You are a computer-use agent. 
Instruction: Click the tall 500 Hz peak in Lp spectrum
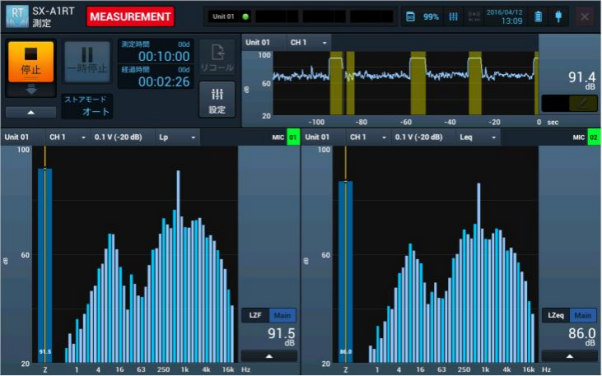click(x=178, y=267)
